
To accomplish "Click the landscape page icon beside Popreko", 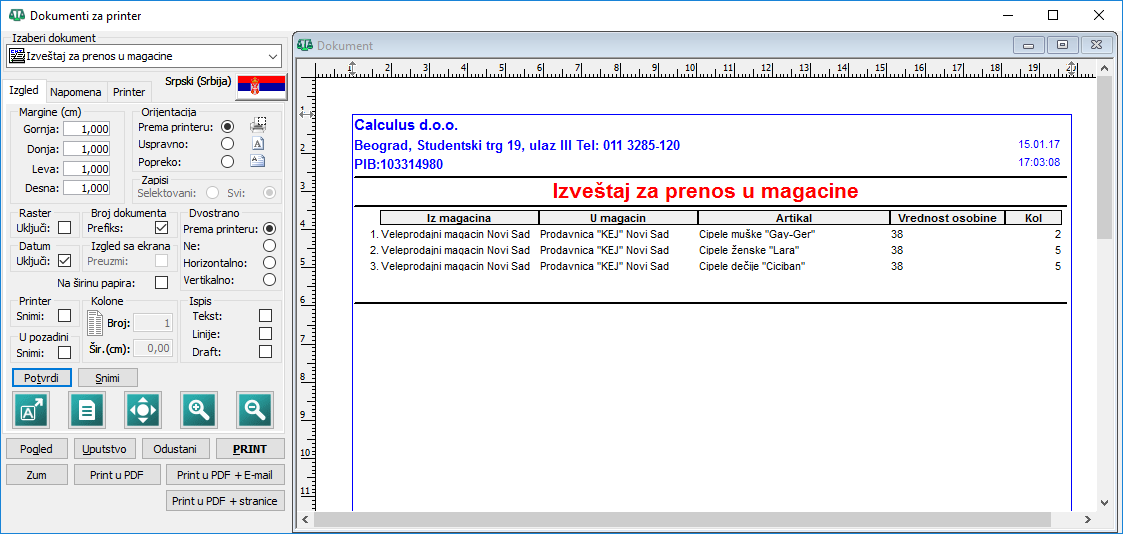I will click(258, 160).
